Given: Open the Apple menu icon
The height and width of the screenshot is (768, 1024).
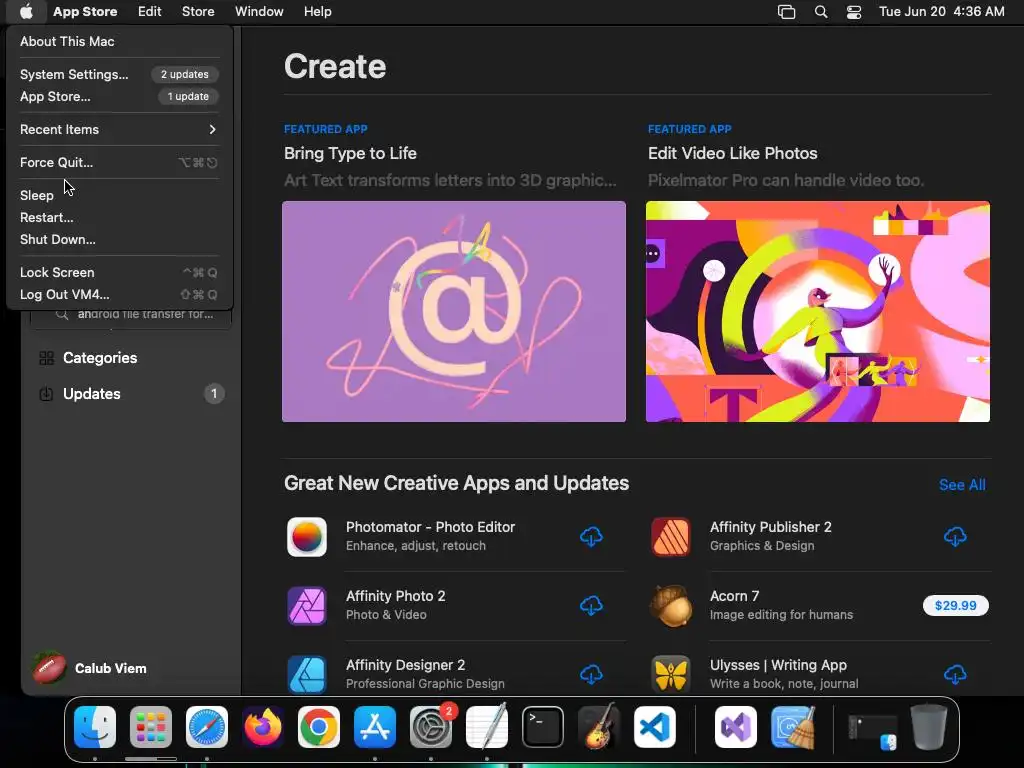Looking at the screenshot, I should [26, 12].
